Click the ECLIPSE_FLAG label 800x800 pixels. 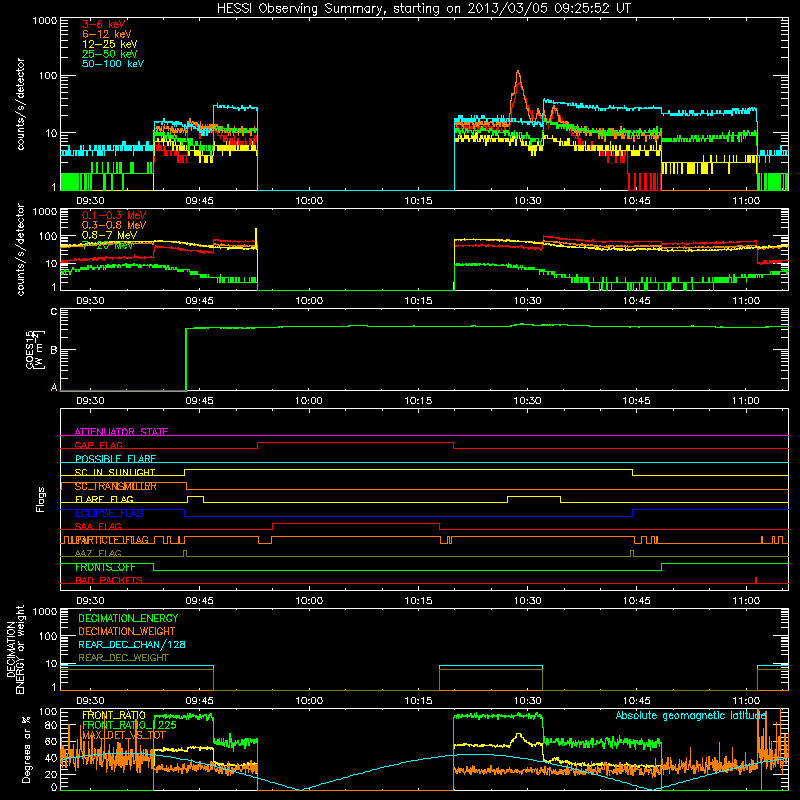[x=109, y=513]
